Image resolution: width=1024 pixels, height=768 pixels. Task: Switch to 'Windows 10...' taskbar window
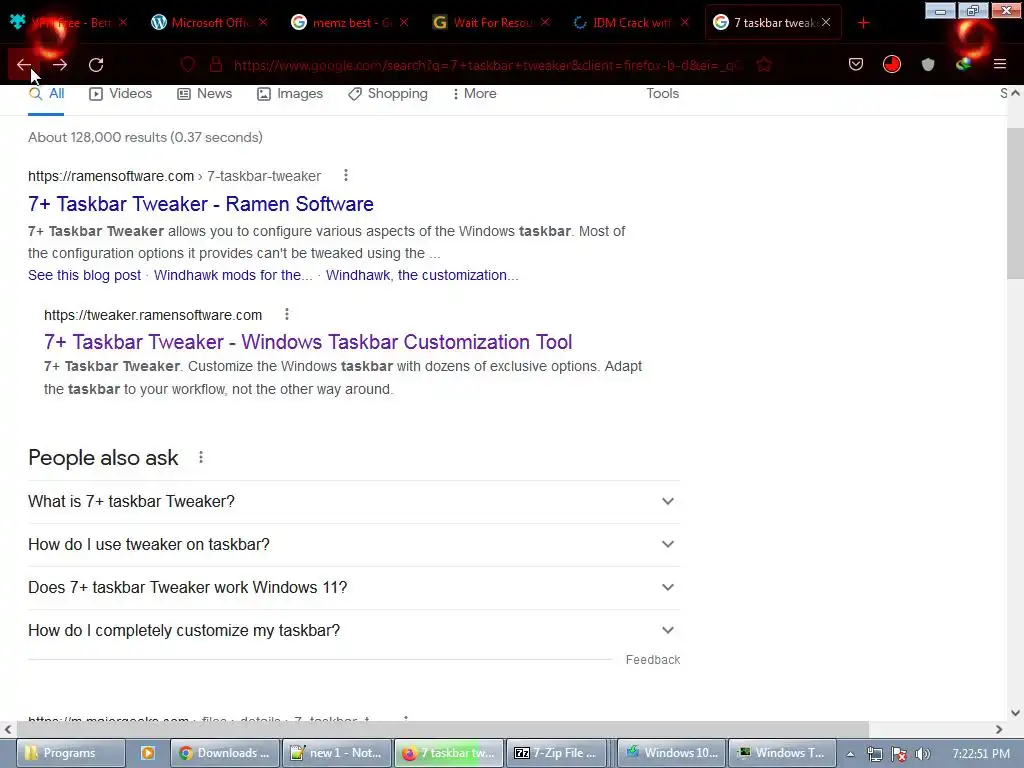coord(671,753)
